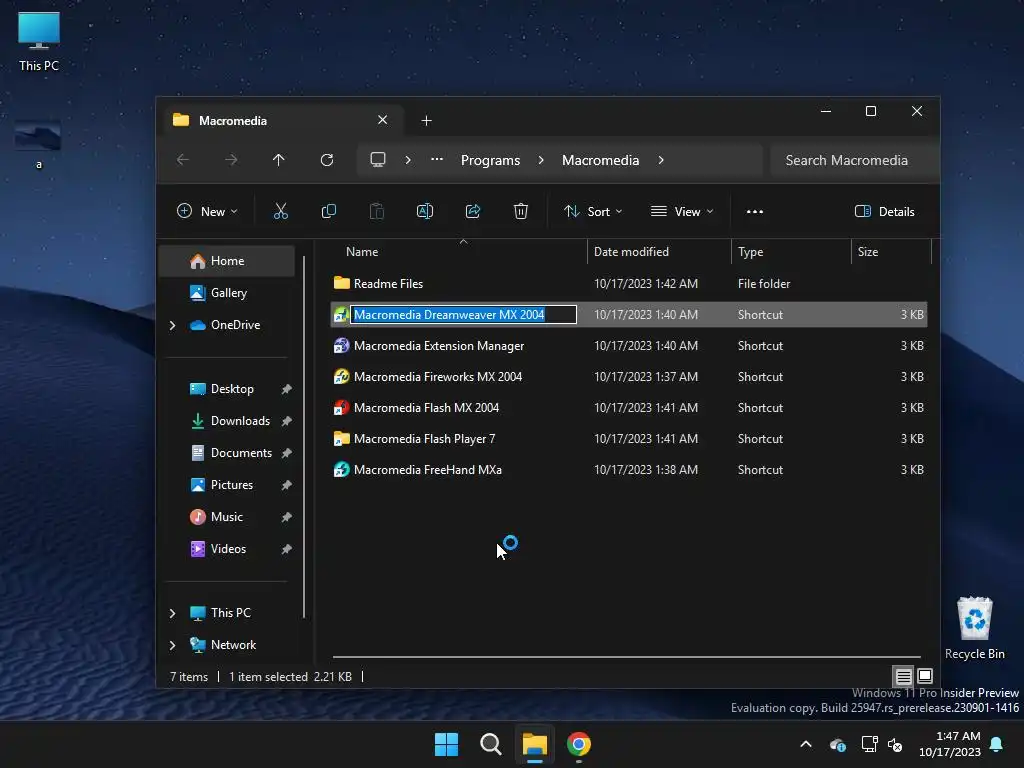The height and width of the screenshot is (768, 1024).
Task: Sort by the Type column header
Action: click(x=791, y=252)
